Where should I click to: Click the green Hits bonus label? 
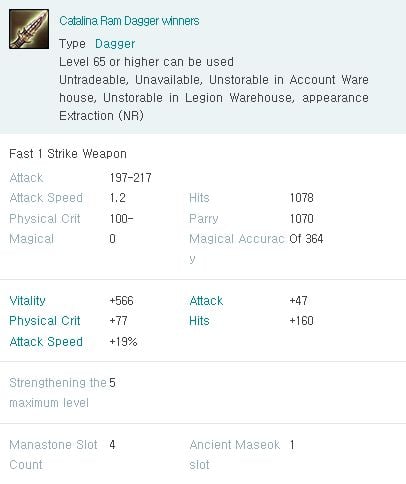coord(199,321)
